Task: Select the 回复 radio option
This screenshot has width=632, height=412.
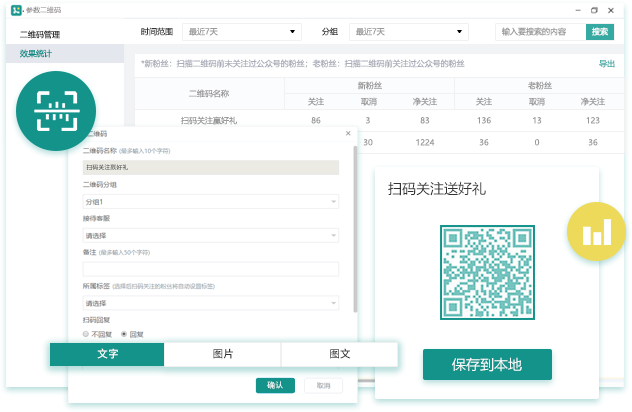Action: [124, 333]
